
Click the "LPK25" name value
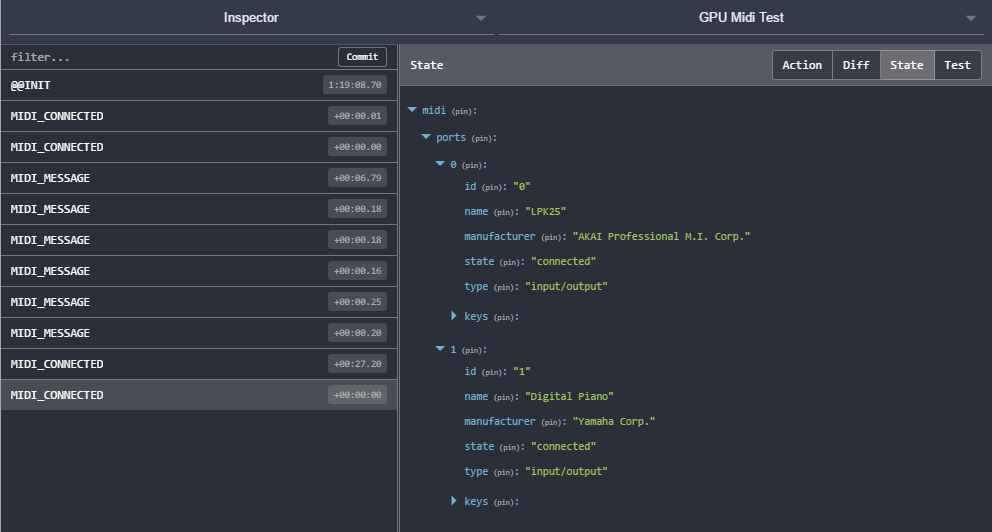point(545,211)
